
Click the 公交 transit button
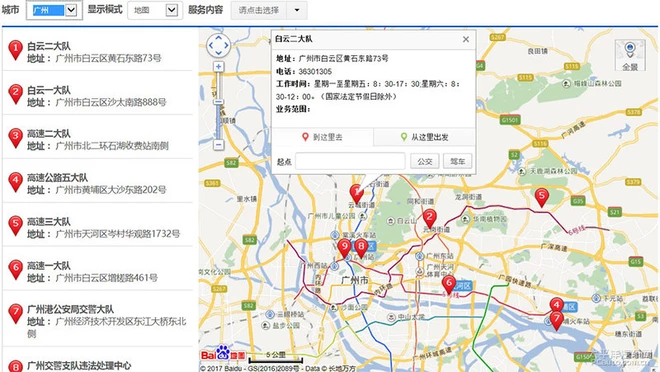point(425,161)
